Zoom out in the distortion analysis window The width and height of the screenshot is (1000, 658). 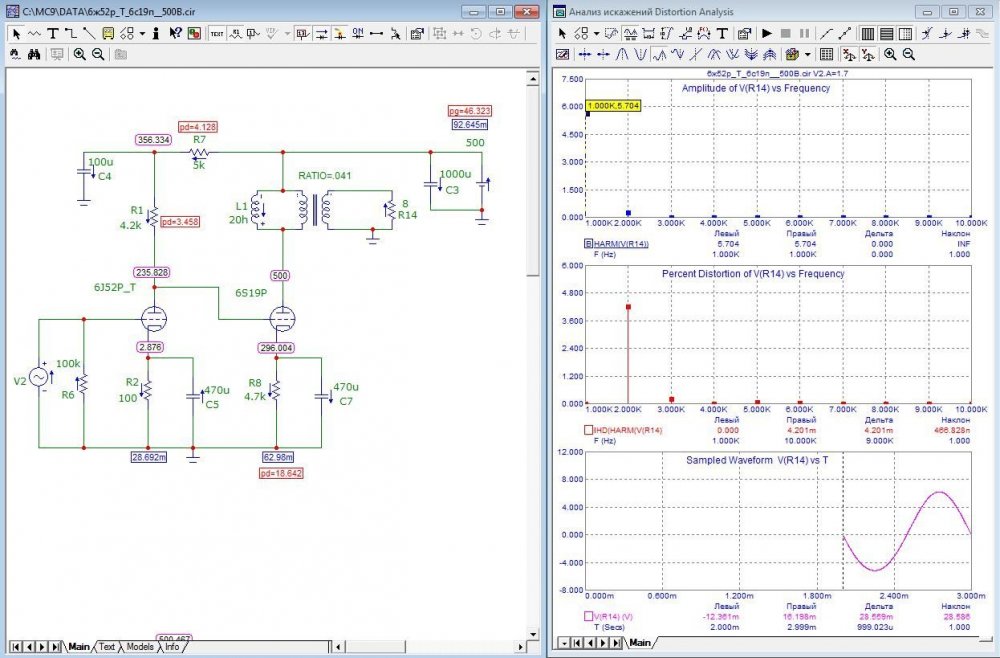[909, 54]
